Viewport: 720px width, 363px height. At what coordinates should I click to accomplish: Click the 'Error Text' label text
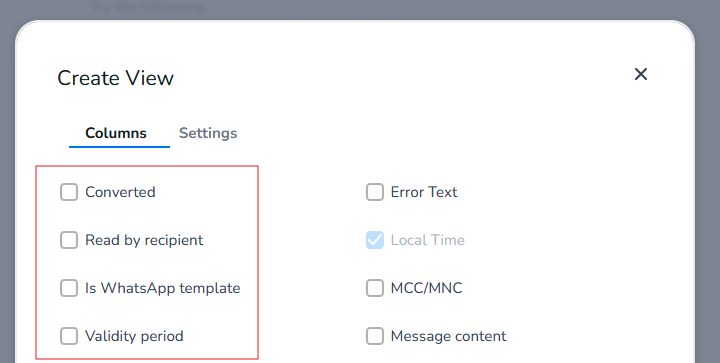click(424, 192)
